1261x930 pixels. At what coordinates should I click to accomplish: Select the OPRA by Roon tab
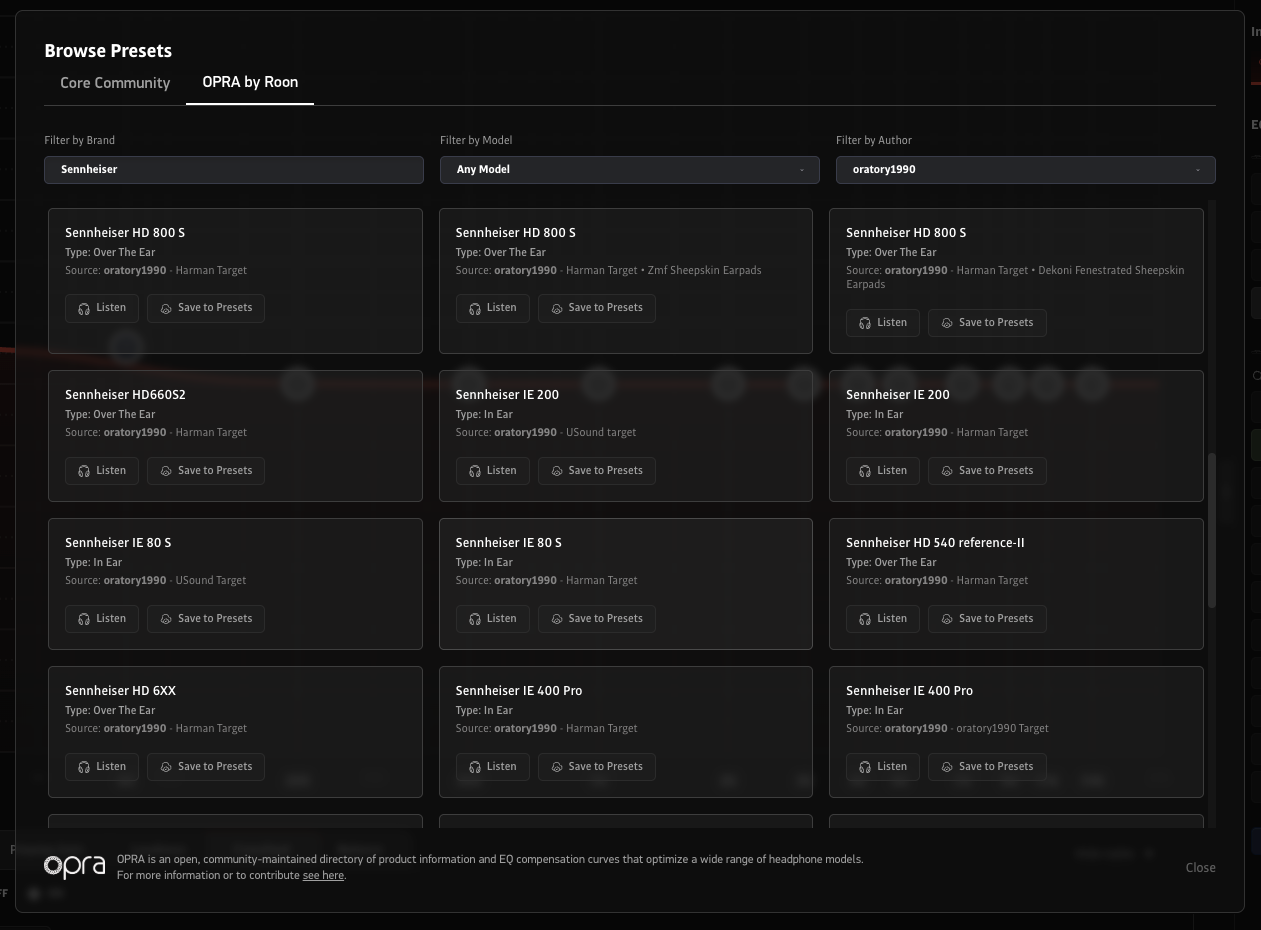pyautogui.click(x=250, y=83)
